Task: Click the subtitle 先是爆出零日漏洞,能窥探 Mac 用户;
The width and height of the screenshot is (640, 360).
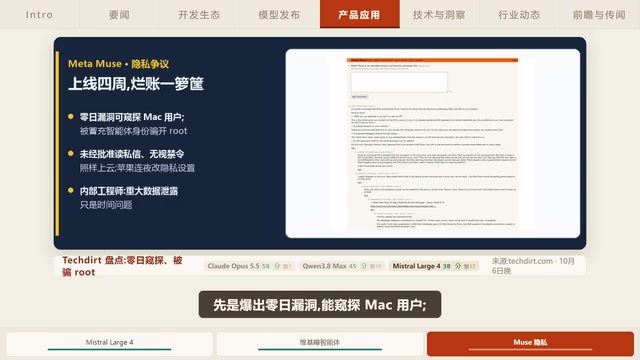Action: point(320,304)
